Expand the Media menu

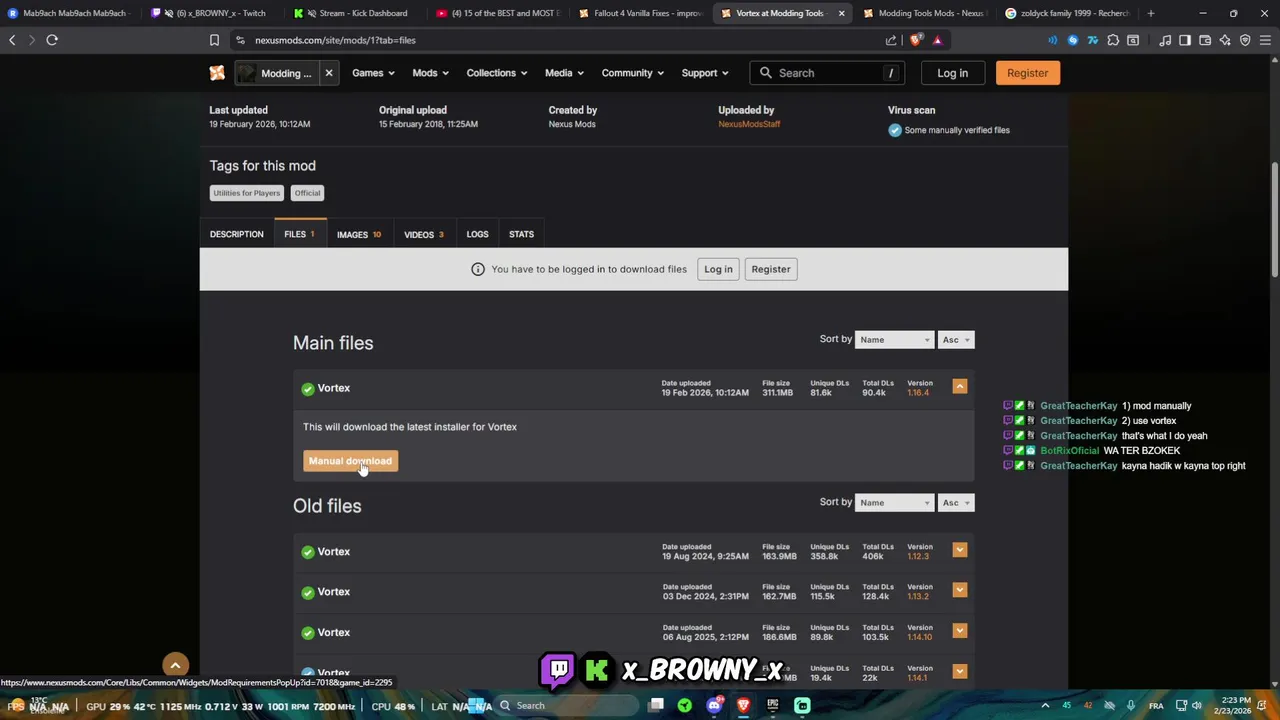point(565,73)
